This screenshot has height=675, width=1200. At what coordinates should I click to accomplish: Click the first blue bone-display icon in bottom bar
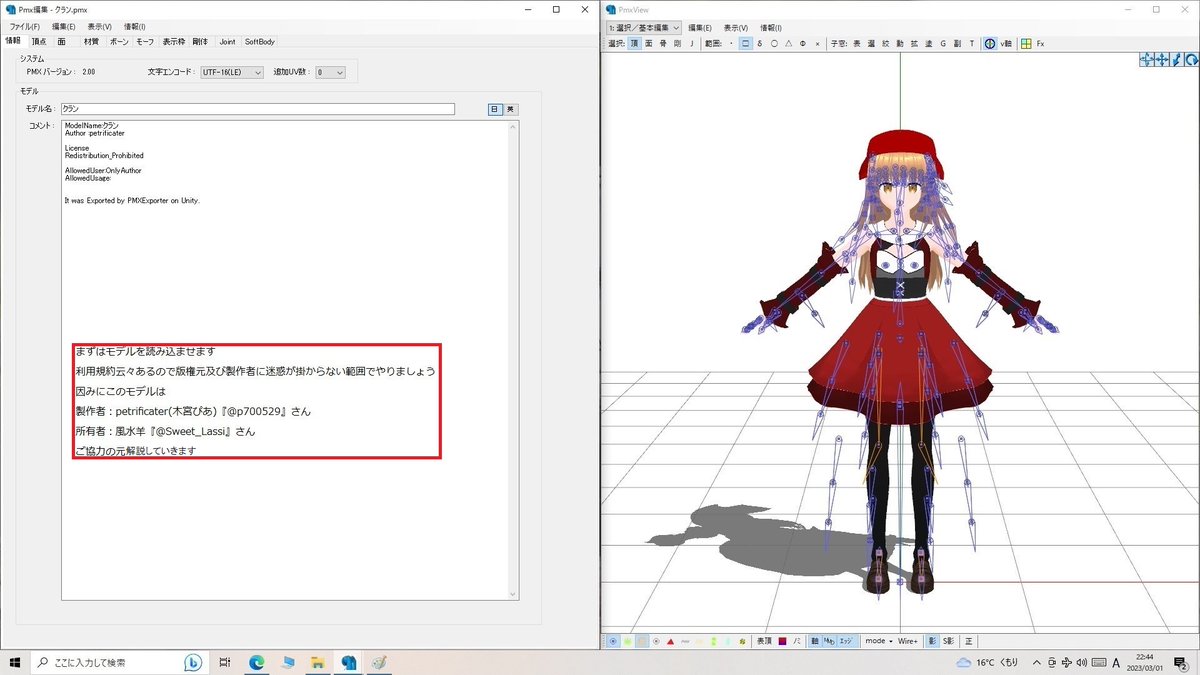(613, 640)
